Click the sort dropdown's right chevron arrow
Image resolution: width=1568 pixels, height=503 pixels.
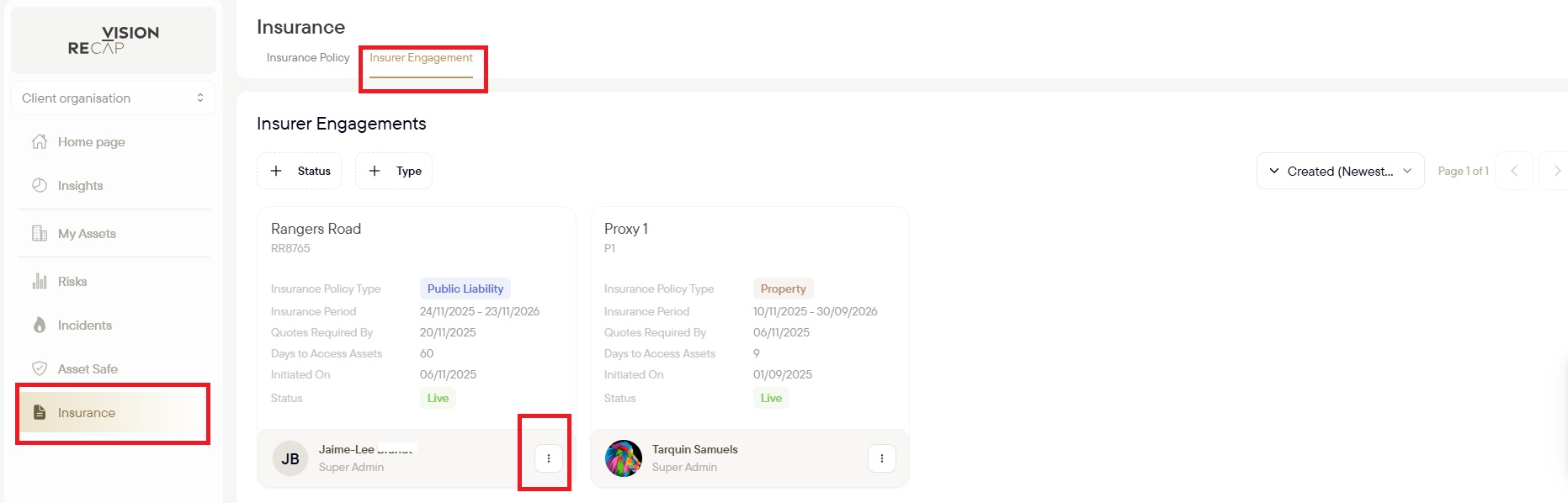point(1407,171)
